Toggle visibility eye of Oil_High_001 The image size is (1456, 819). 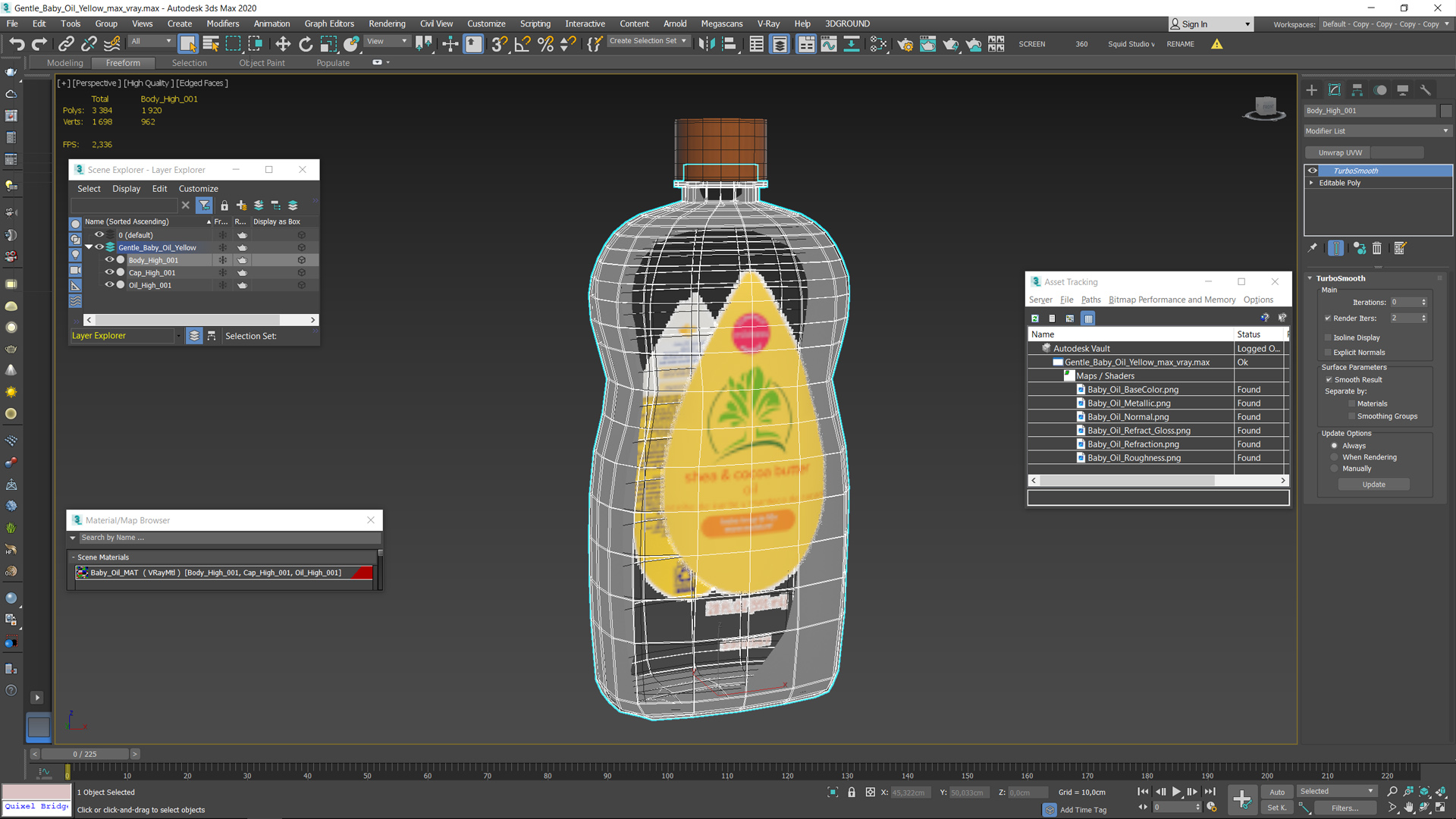[x=109, y=285]
